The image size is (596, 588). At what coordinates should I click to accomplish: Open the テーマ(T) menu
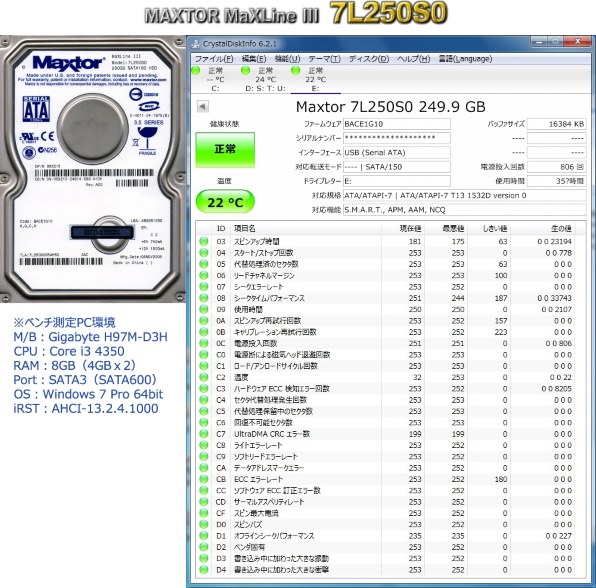click(x=324, y=59)
